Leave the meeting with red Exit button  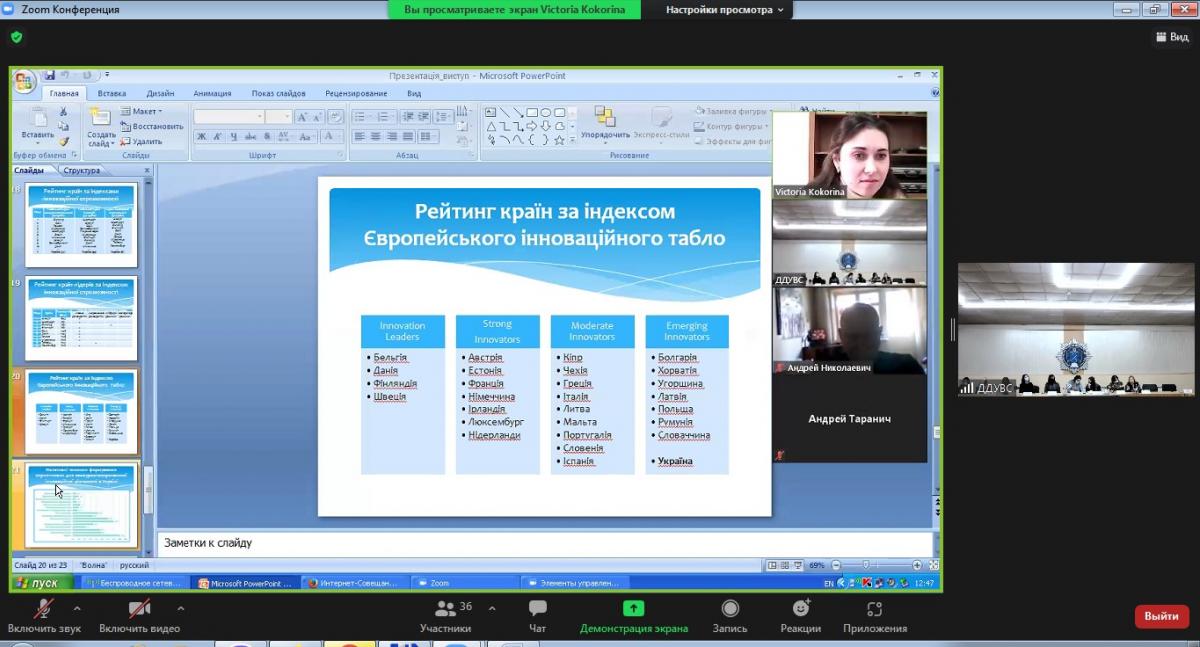point(1161,616)
